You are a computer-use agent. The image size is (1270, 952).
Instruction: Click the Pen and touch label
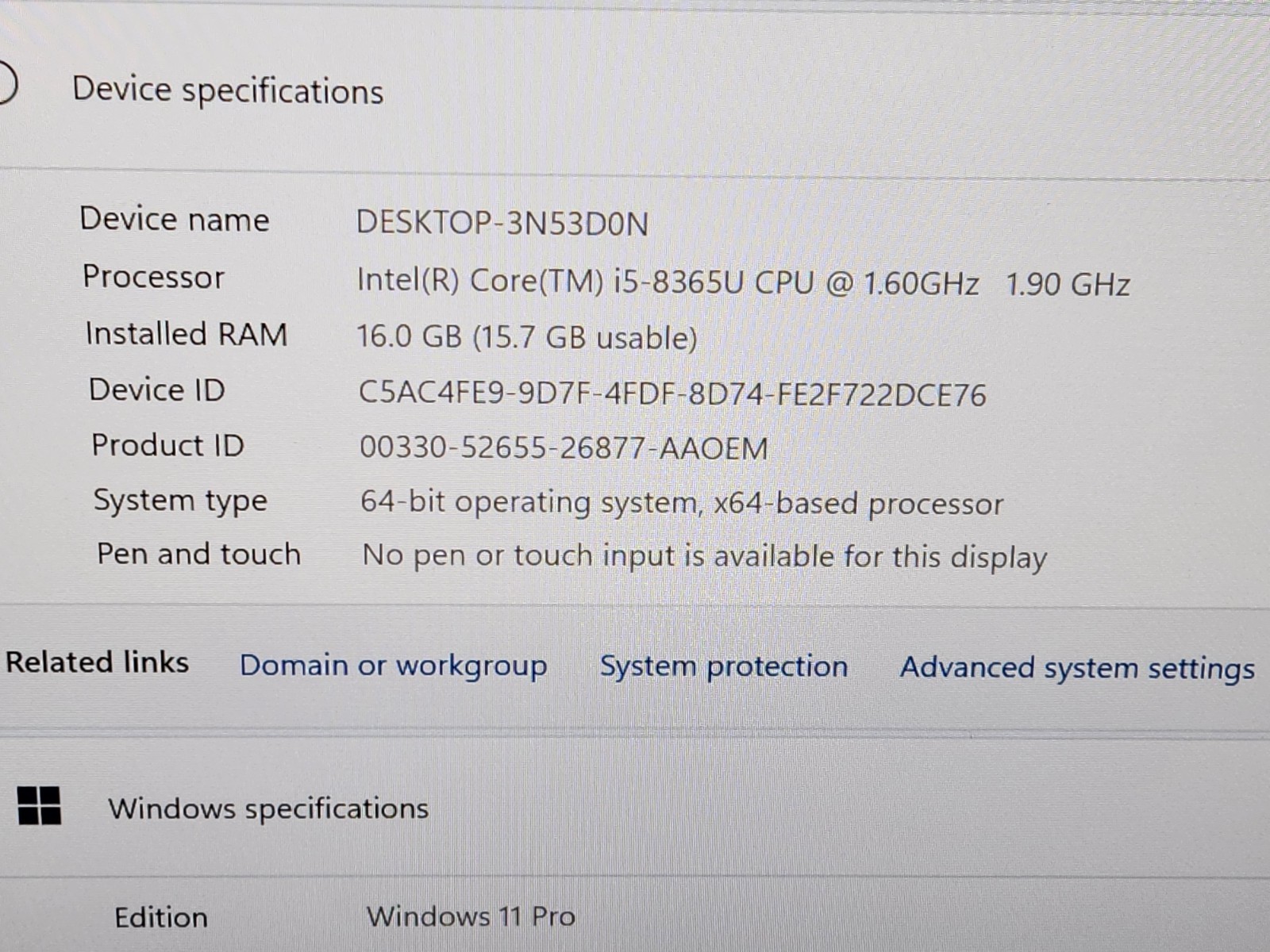point(198,554)
